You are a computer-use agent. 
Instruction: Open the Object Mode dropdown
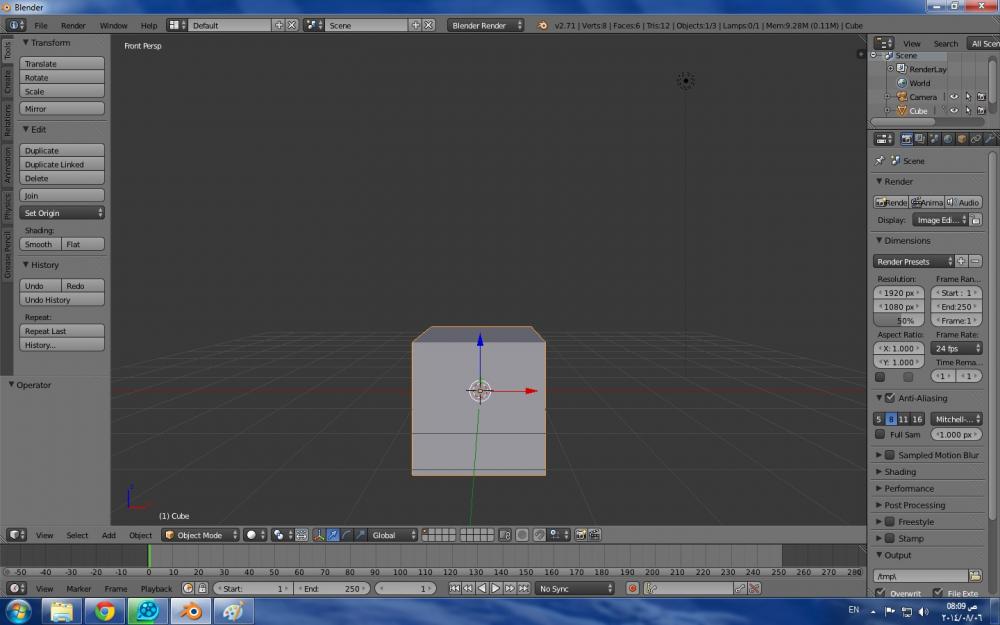[x=201, y=535]
